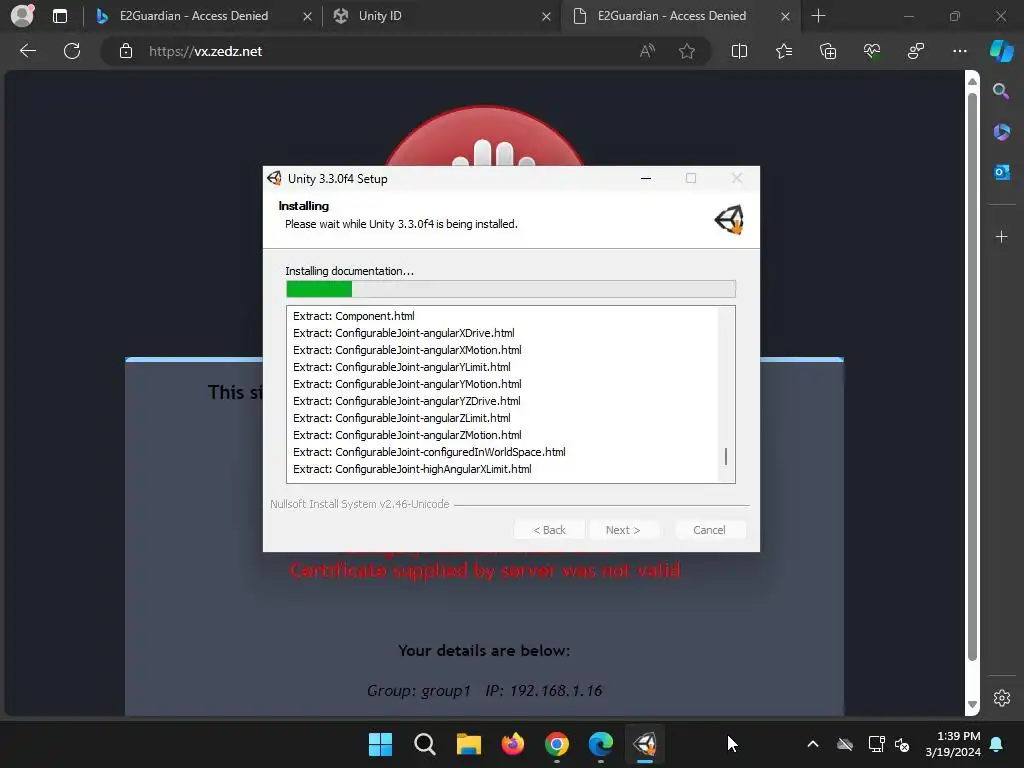Image resolution: width=1024 pixels, height=768 pixels.
Task: Open the Windows Start menu
Action: tap(380, 744)
